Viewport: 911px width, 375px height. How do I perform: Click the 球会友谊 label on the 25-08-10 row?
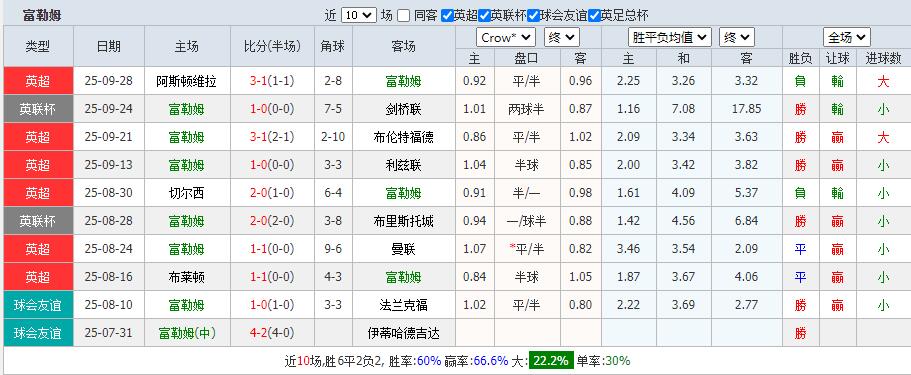click(x=38, y=305)
